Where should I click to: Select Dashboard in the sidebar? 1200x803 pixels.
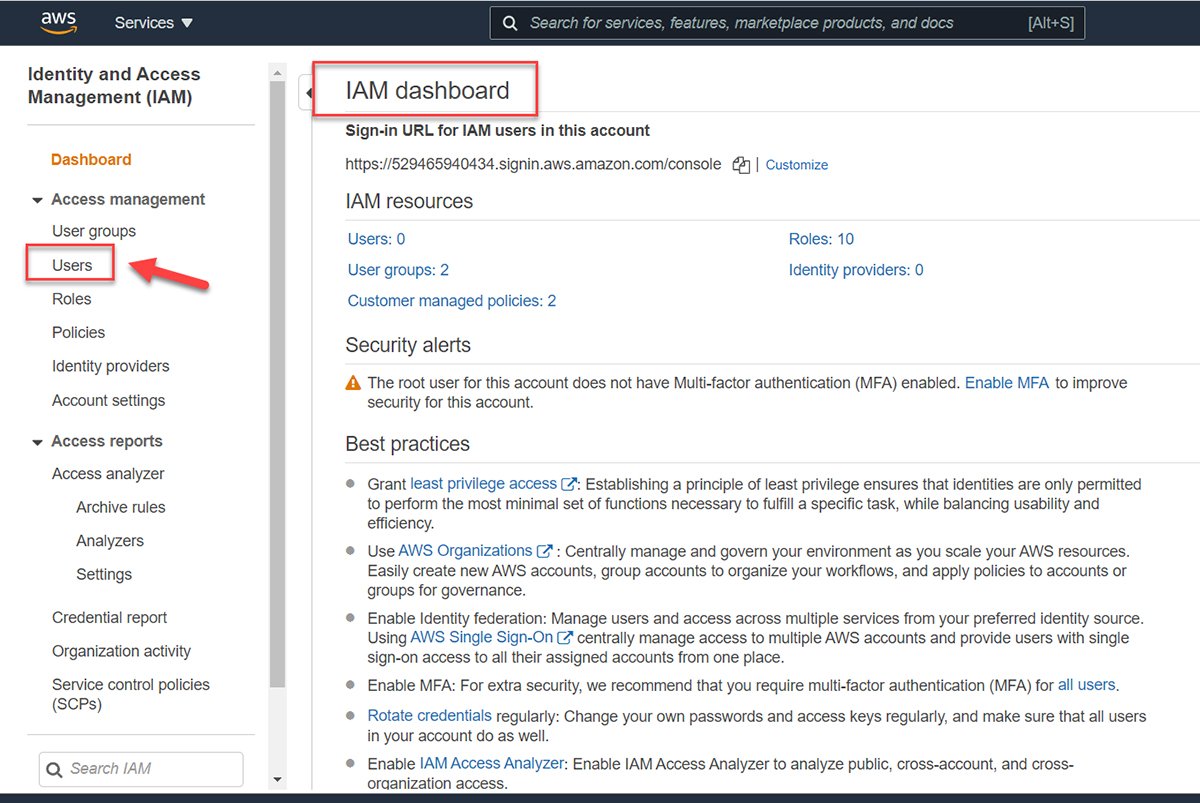[91, 159]
